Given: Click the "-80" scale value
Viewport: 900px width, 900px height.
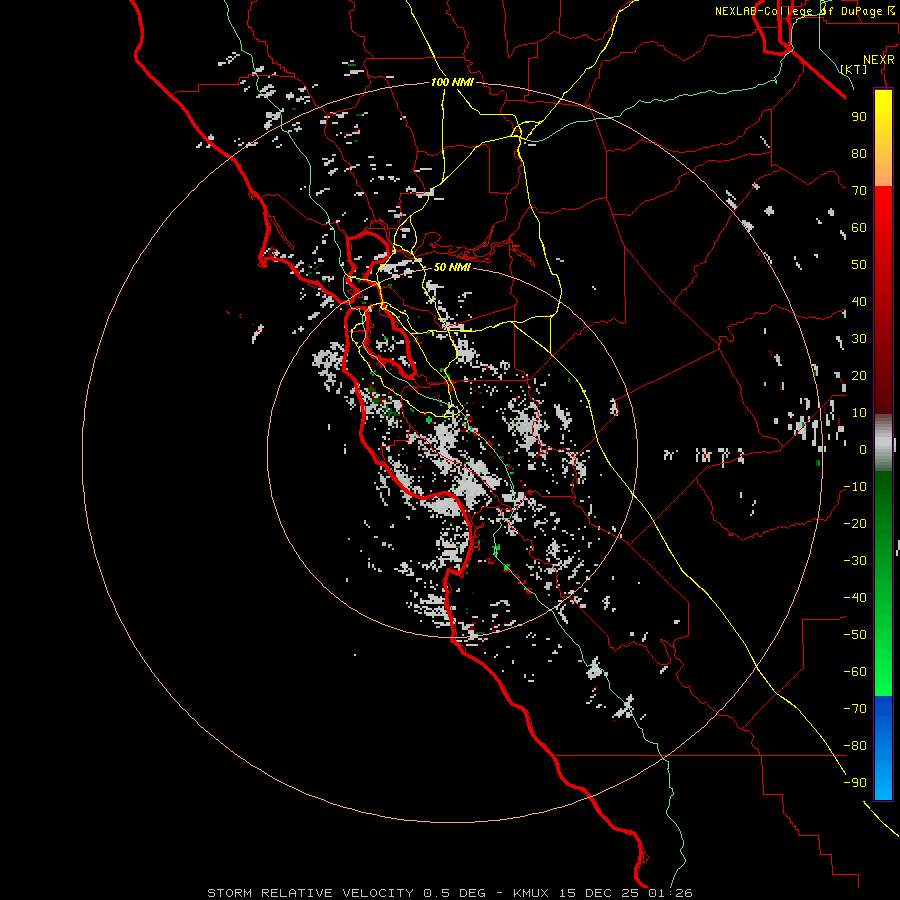Looking at the screenshot, I should pos(855,746).
